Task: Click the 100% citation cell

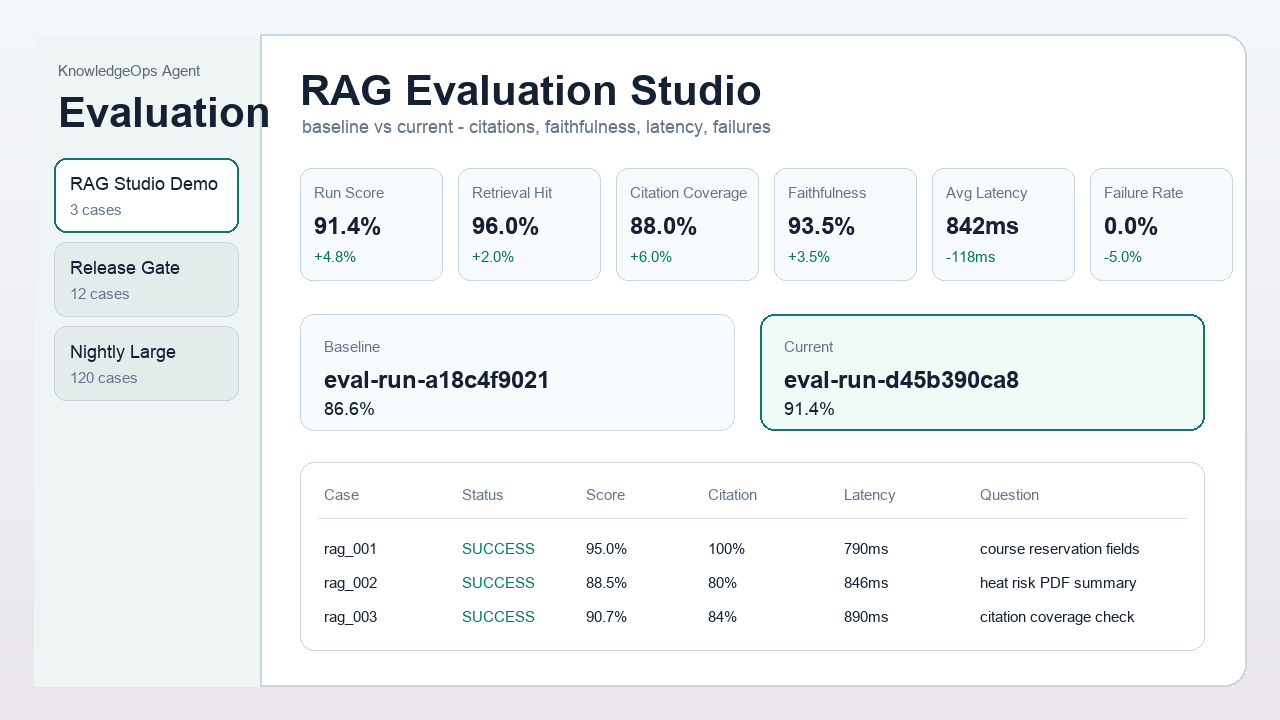Action: point(726,549)
